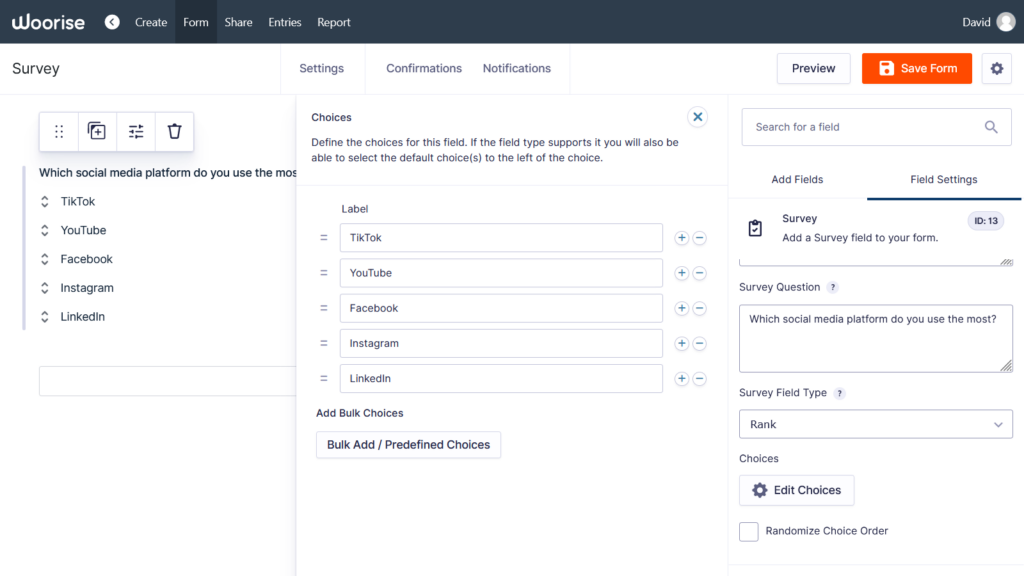Open Survey Field Type dropdown

point(875,424)
